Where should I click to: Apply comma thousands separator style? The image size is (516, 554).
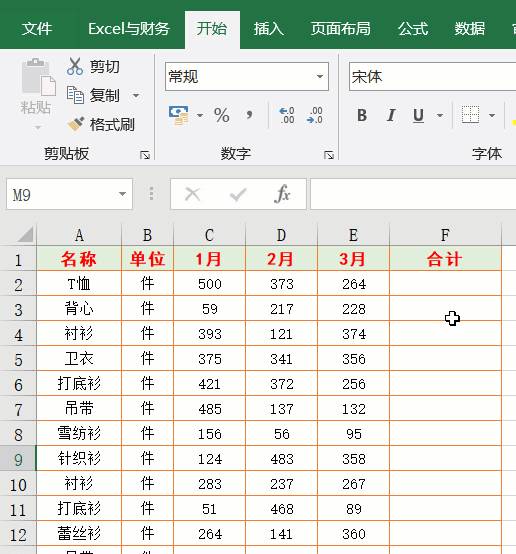[250, 114]
